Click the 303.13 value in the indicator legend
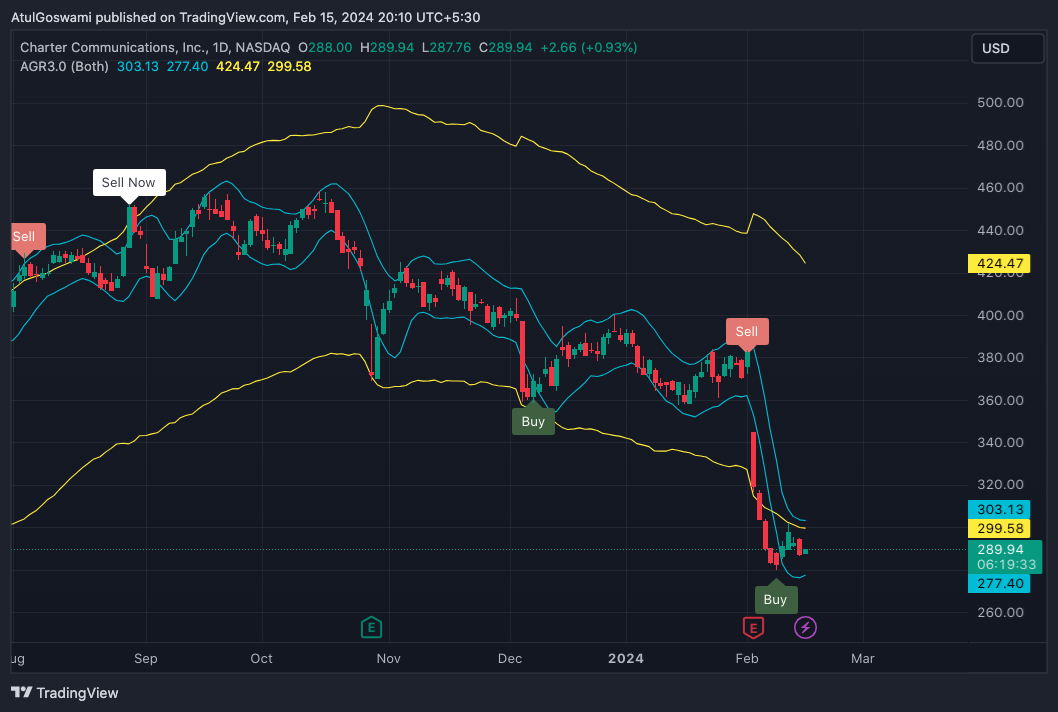This screenshot has height=712, width=1058. (x=138, y=66)
